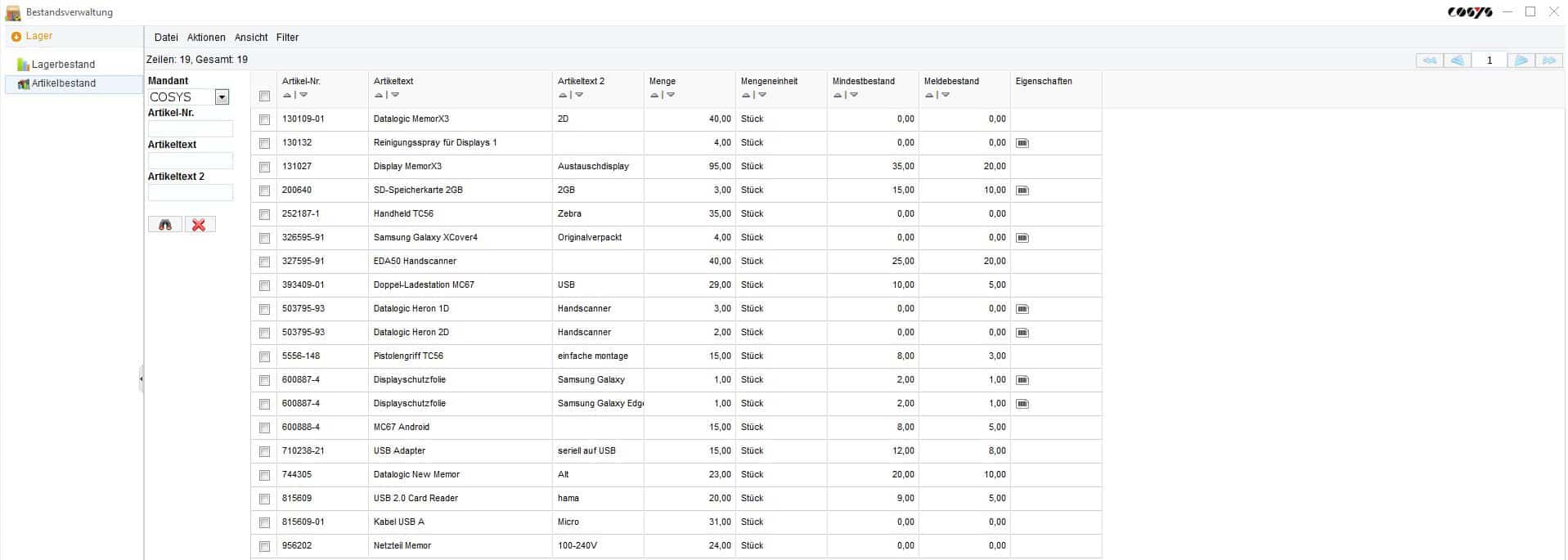Click article number 710238-21
Viewport: 1568px width, 560px height.
[303, 451]
